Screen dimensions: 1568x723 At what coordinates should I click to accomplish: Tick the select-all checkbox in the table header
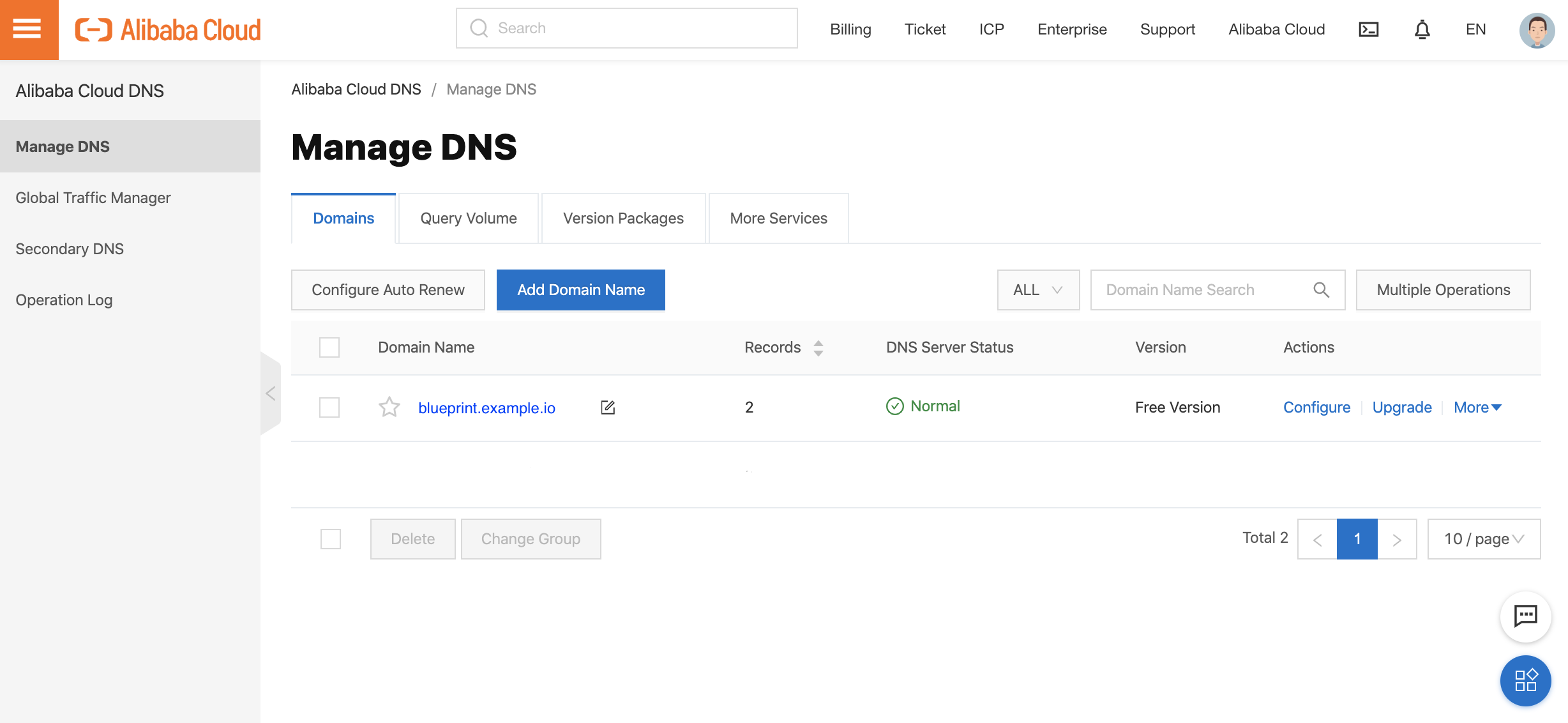329,347
